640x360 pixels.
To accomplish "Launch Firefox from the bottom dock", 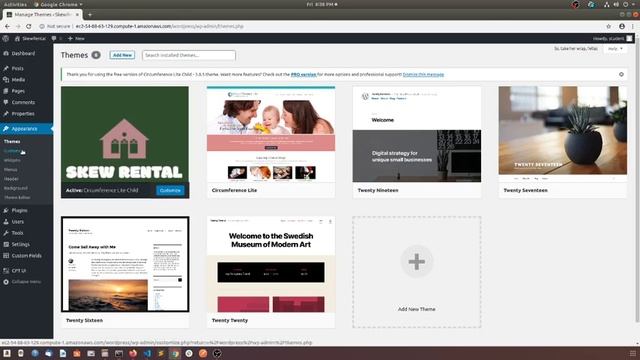I will coord(133,353).
